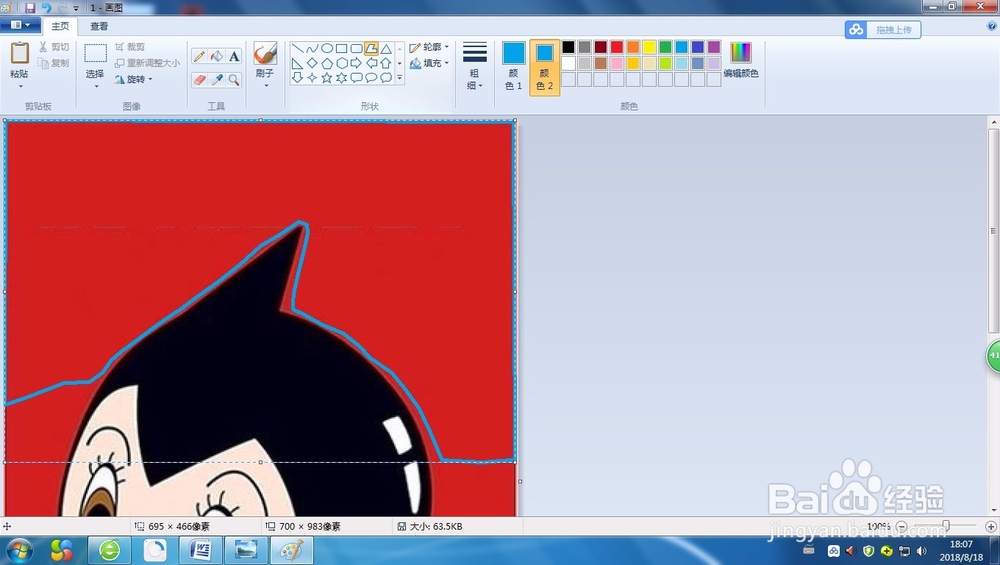The image size is (1000, 565).
Task: Select the Eraser tool
Action: tap(199, 80)
